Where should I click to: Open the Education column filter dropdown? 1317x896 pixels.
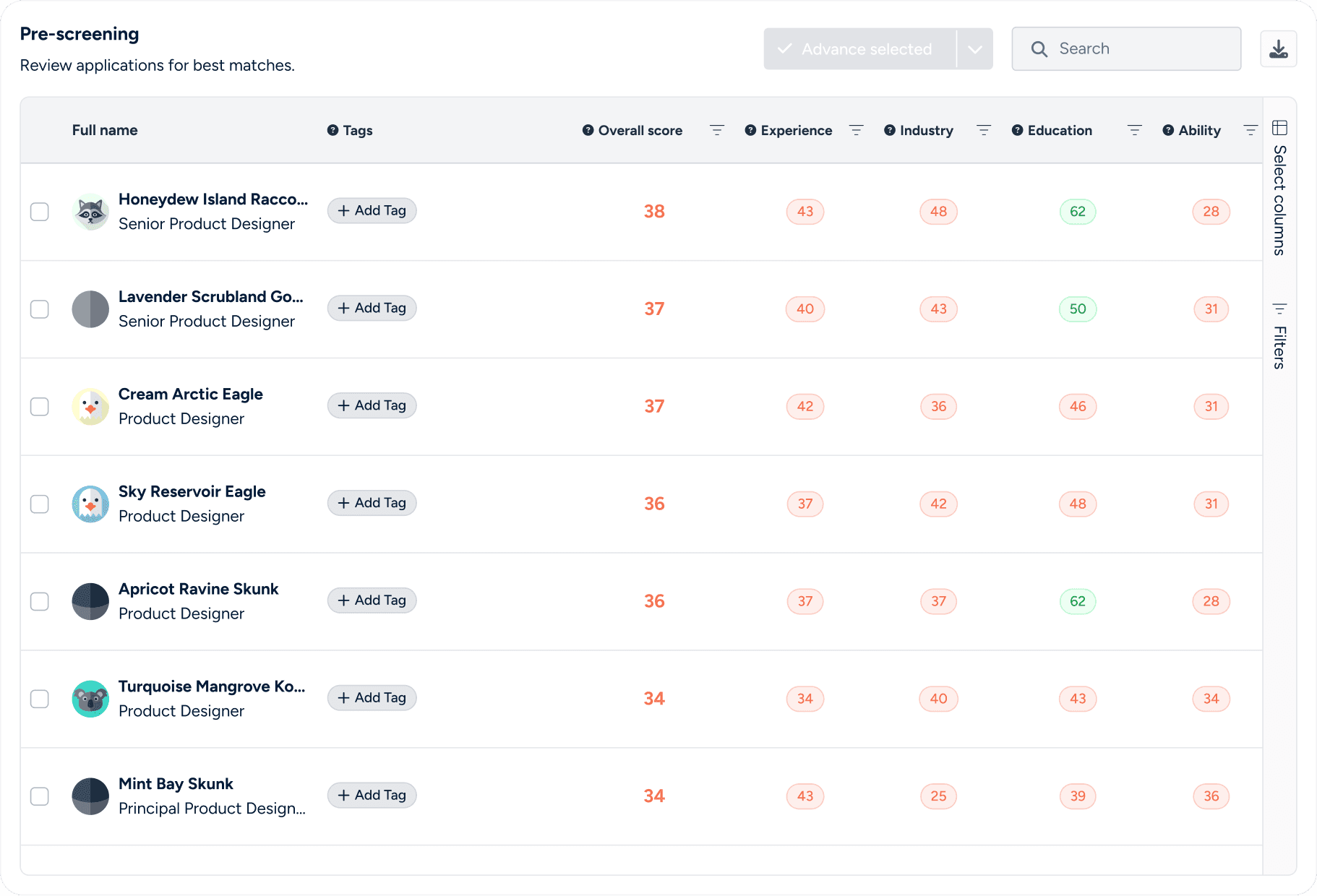tap(1135, 130)
